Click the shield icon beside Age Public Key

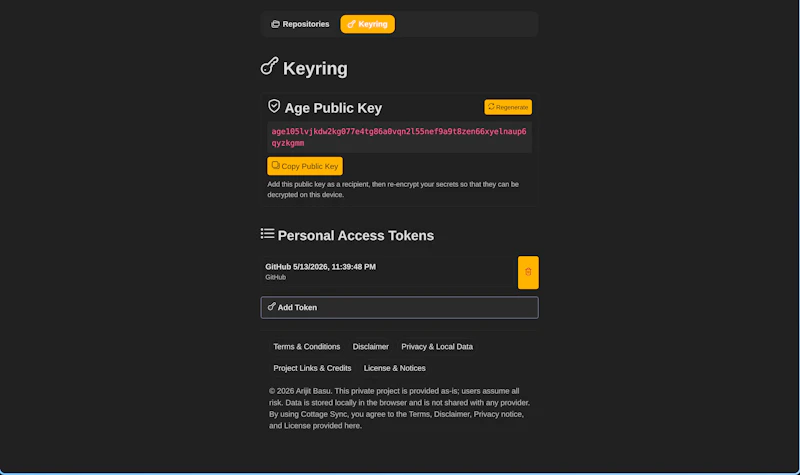274,106
